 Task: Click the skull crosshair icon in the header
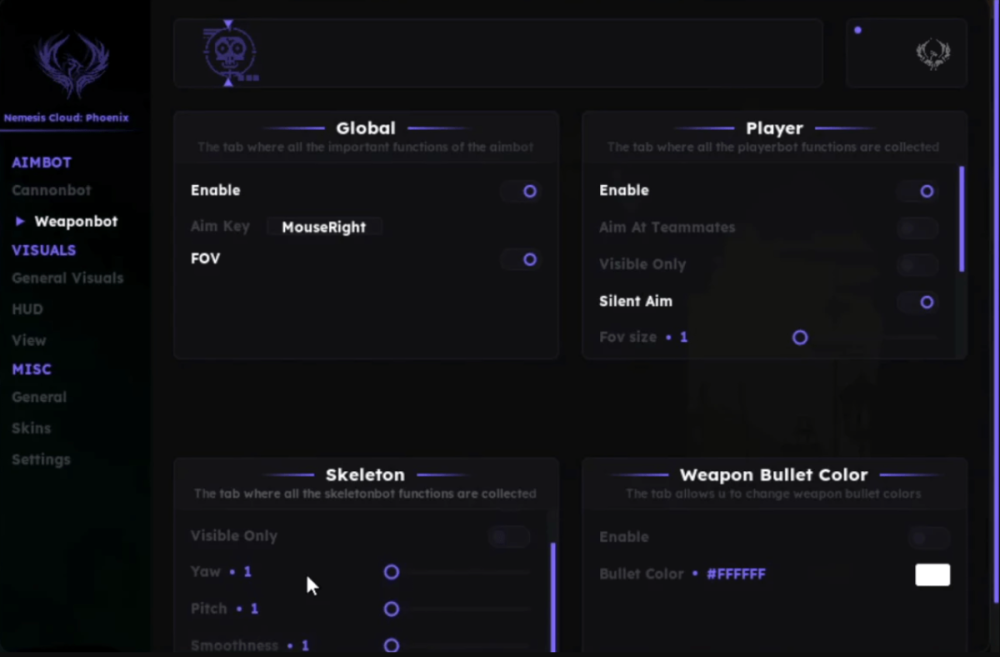(x=228, y=52)
